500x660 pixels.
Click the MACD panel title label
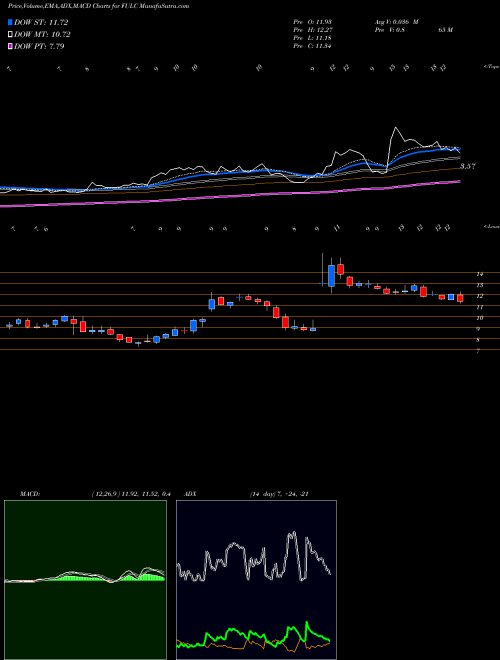click(30, 494)
